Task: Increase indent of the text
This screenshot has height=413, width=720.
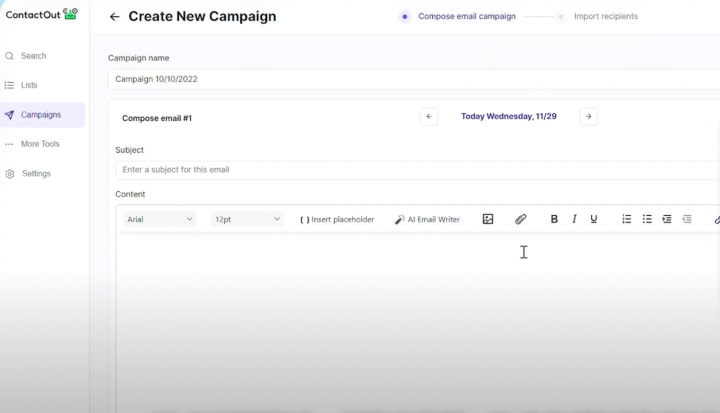Action: click(x=667, y=219)
